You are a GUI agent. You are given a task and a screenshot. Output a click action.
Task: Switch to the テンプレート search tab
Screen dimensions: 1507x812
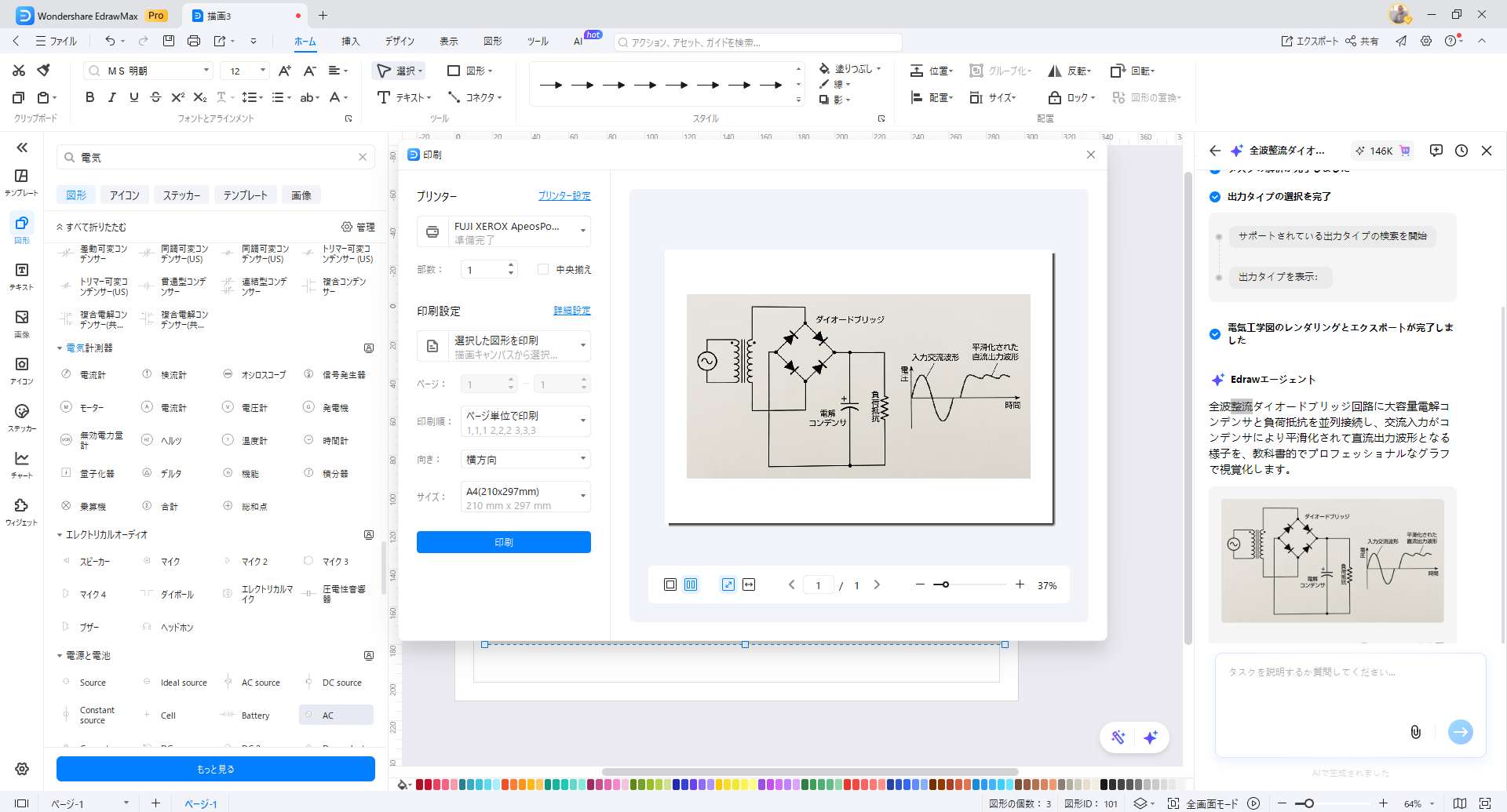click(245, 195)
